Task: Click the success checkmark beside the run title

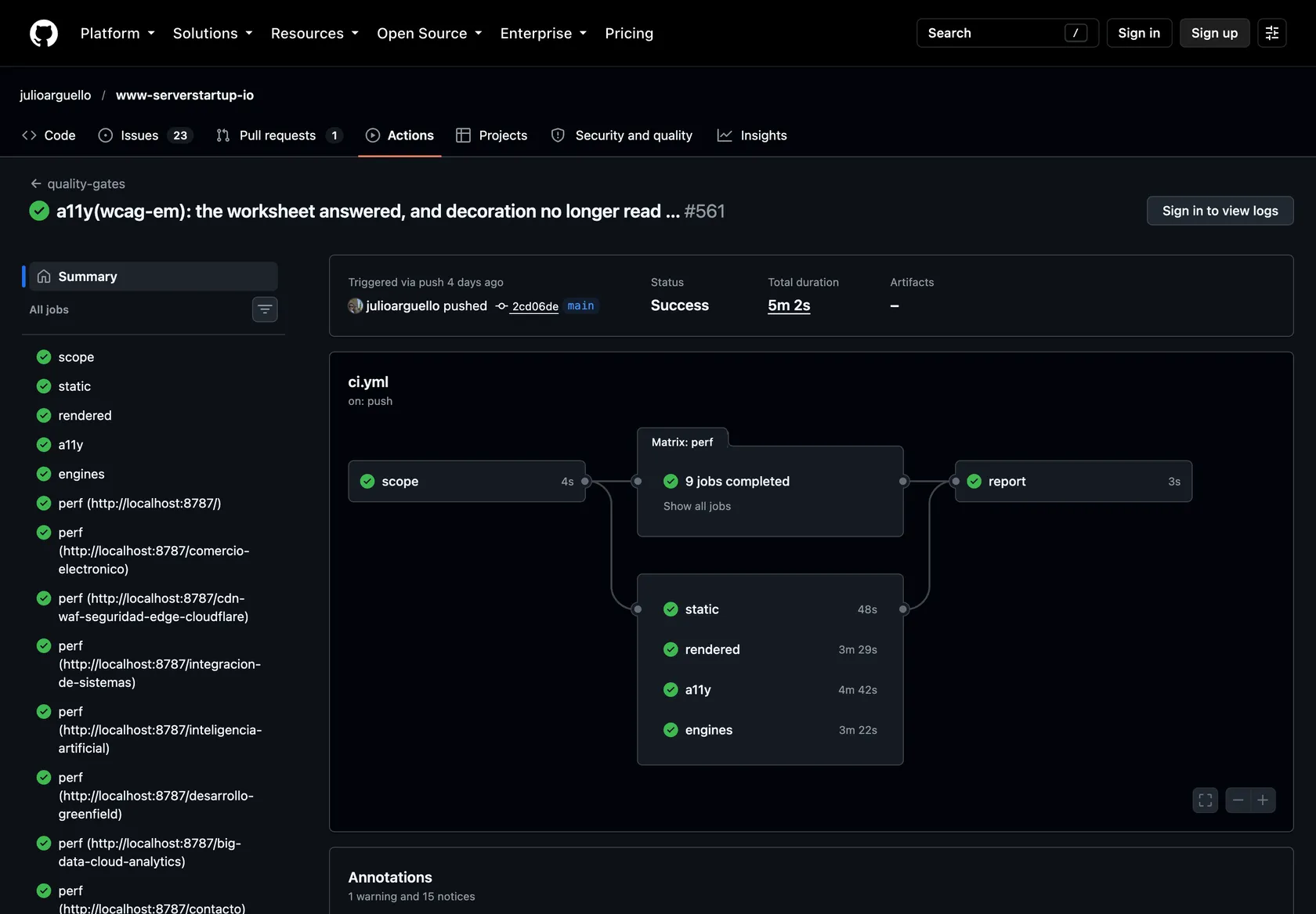Action: point(39,211)
